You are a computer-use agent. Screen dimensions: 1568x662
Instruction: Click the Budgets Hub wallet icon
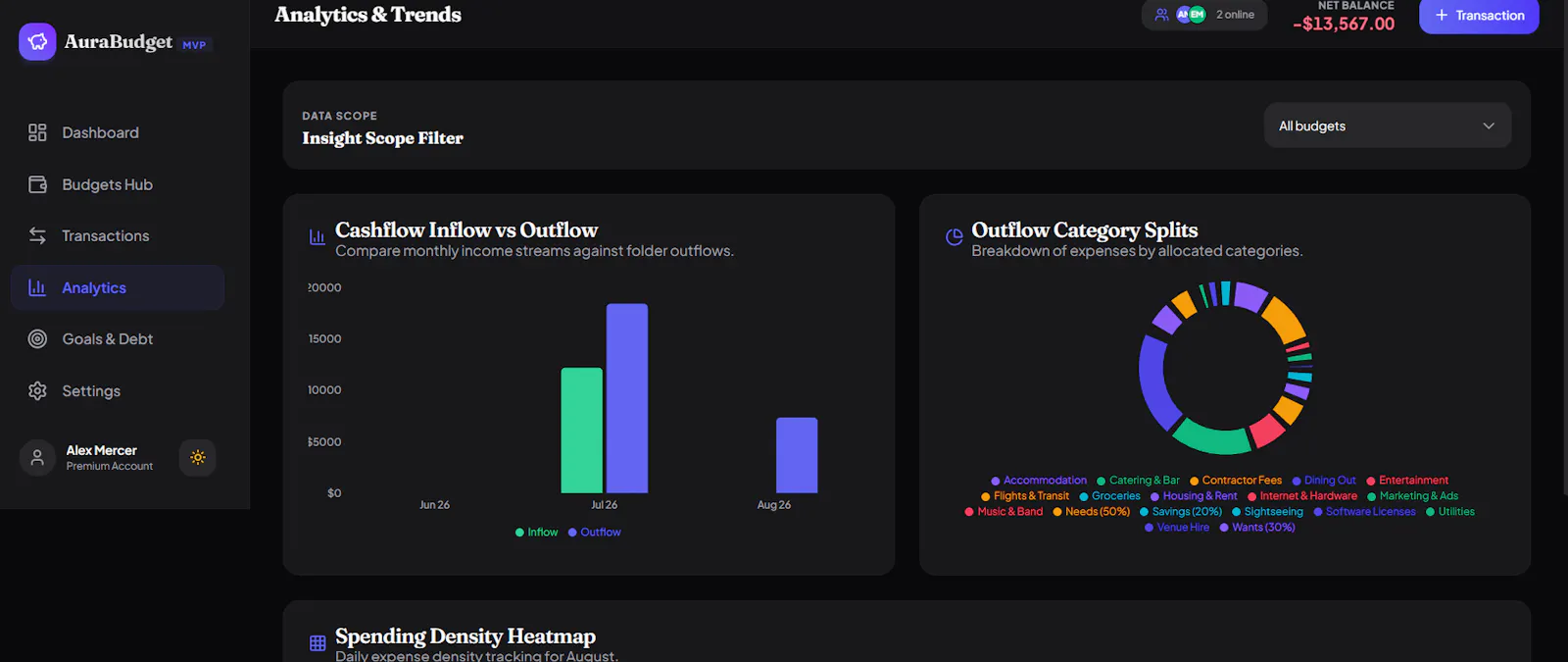(x=37, y=184)
